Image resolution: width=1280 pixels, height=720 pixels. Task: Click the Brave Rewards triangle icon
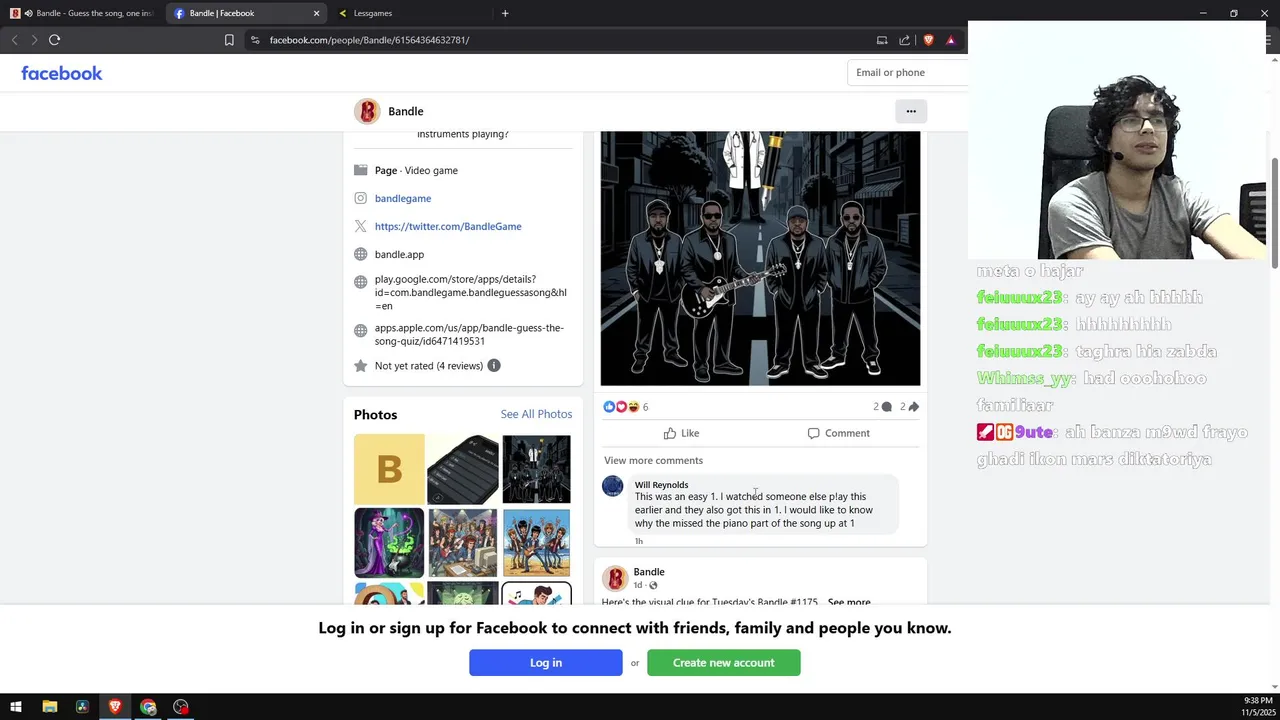tap(951, 40)
